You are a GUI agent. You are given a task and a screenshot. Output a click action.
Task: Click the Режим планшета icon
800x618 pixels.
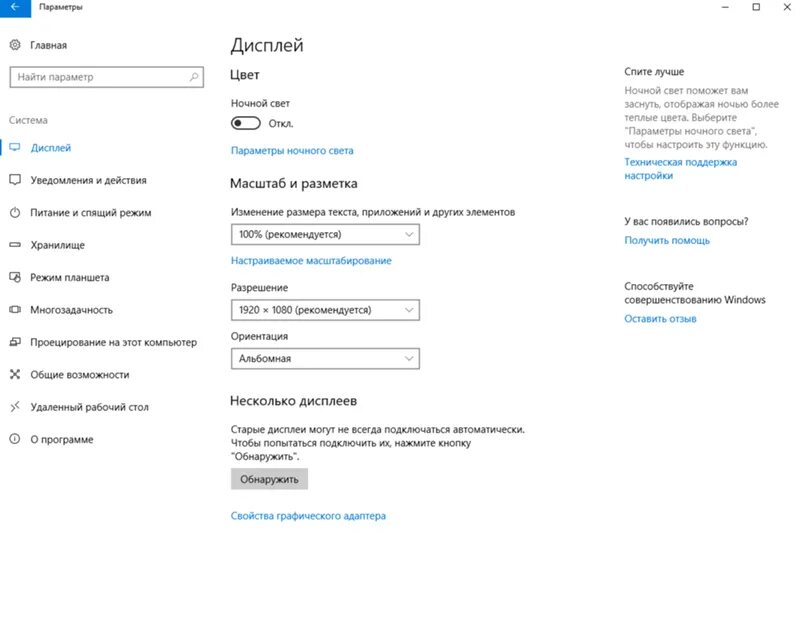coord(15,277)
